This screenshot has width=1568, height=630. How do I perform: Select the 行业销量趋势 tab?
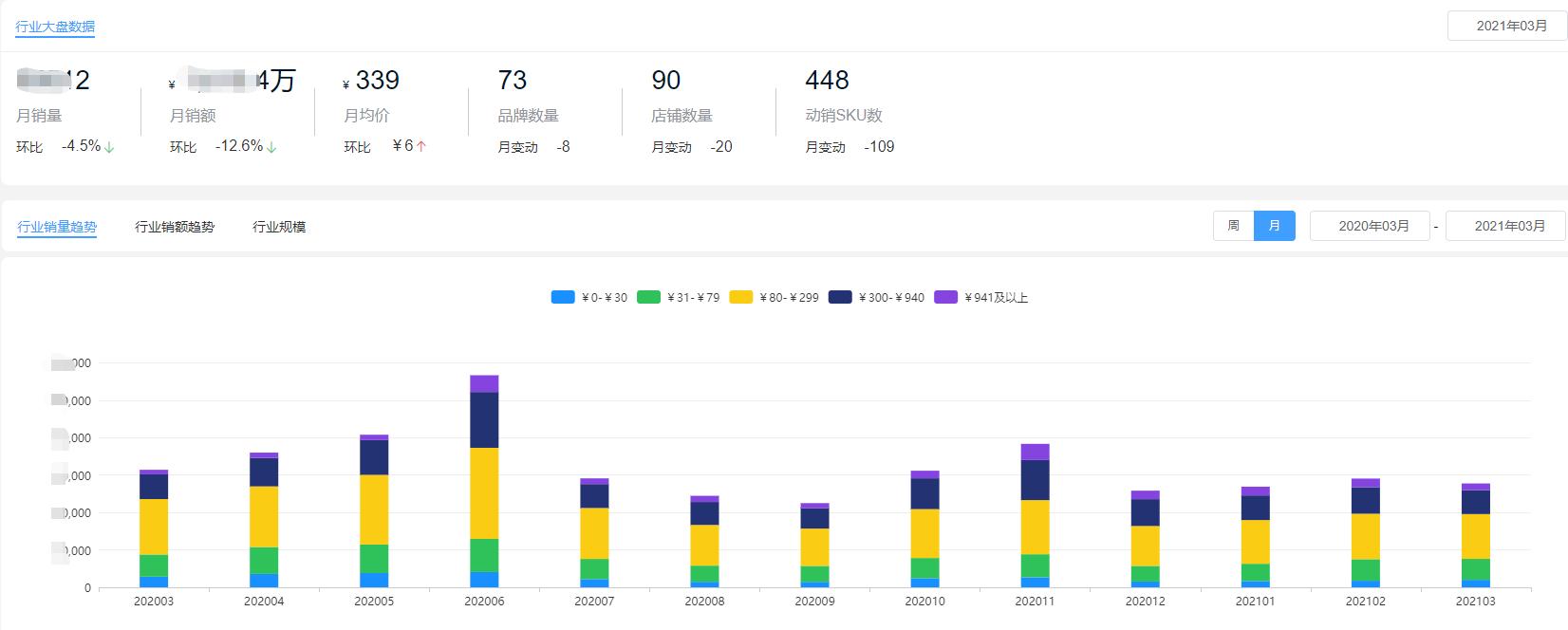pyautogui.click(x=57, y=227)
